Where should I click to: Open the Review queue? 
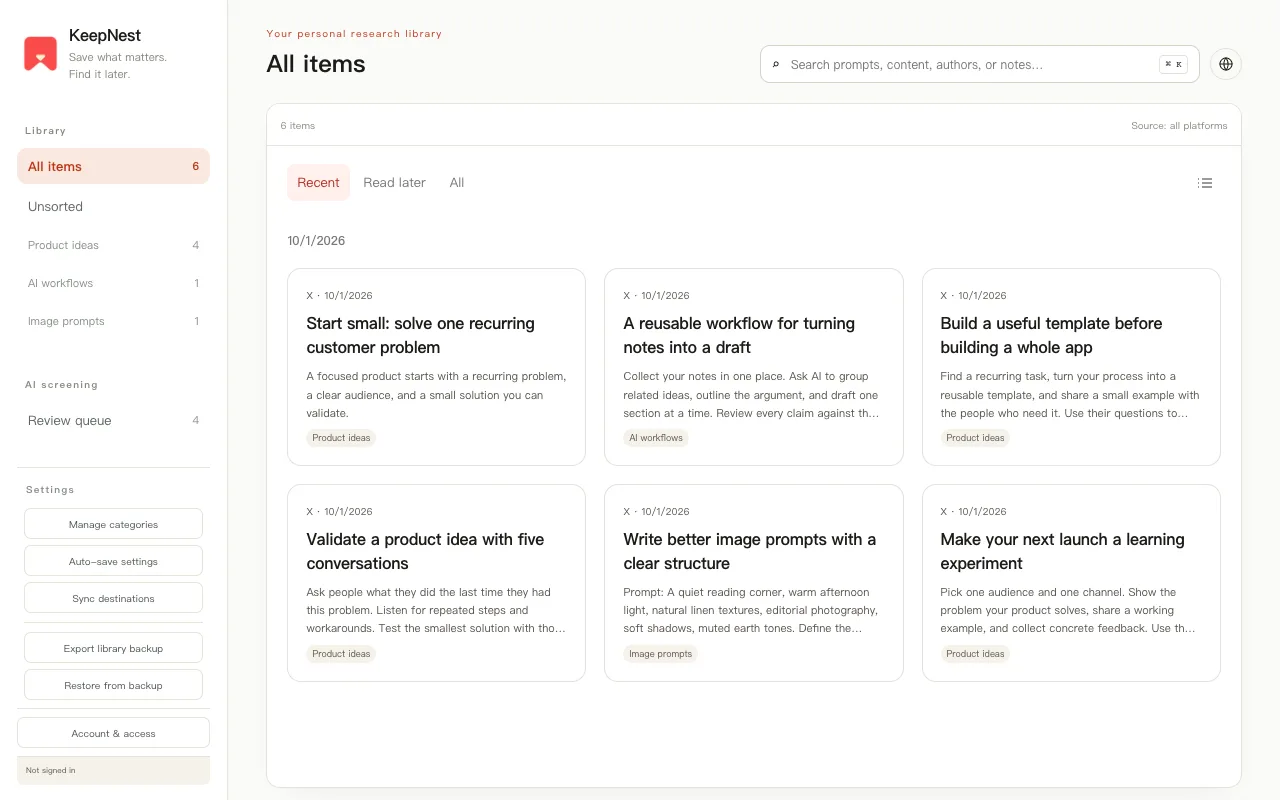pyautogui.click(x=113, y=420)
